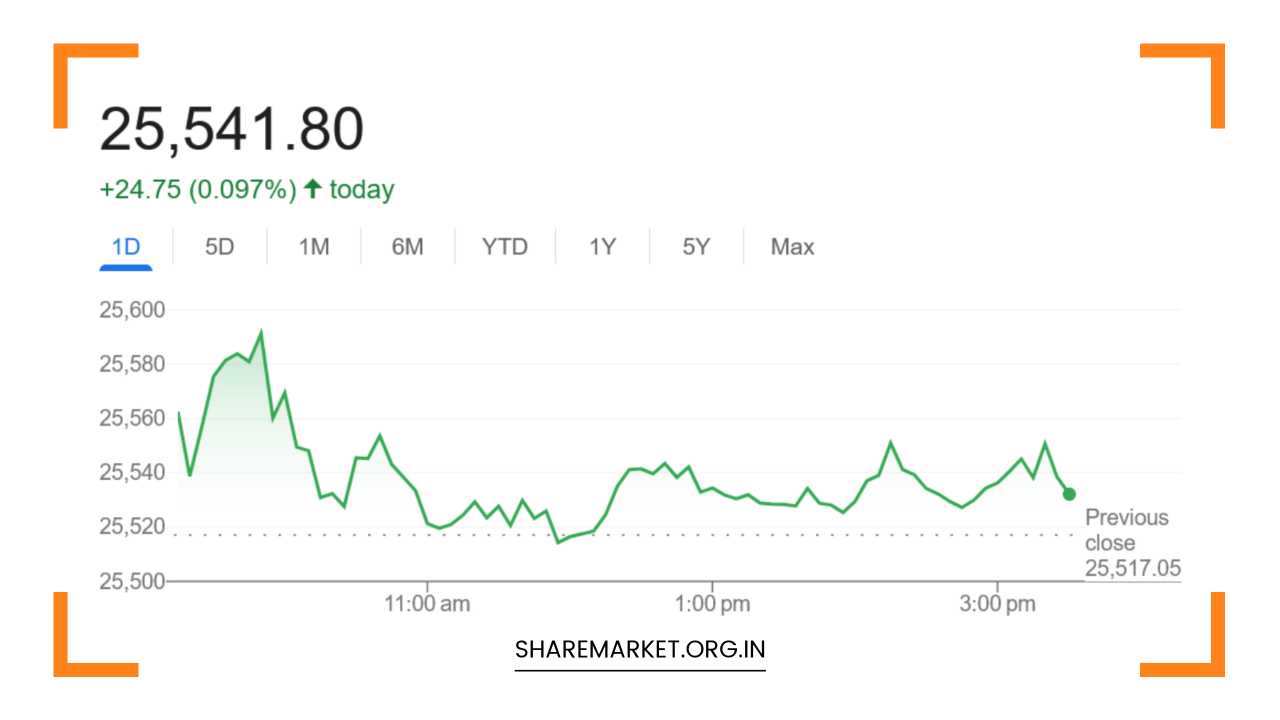Screen dimensions: 1280x720
Task: Open the 1M chart view
Action: point(313,246)
